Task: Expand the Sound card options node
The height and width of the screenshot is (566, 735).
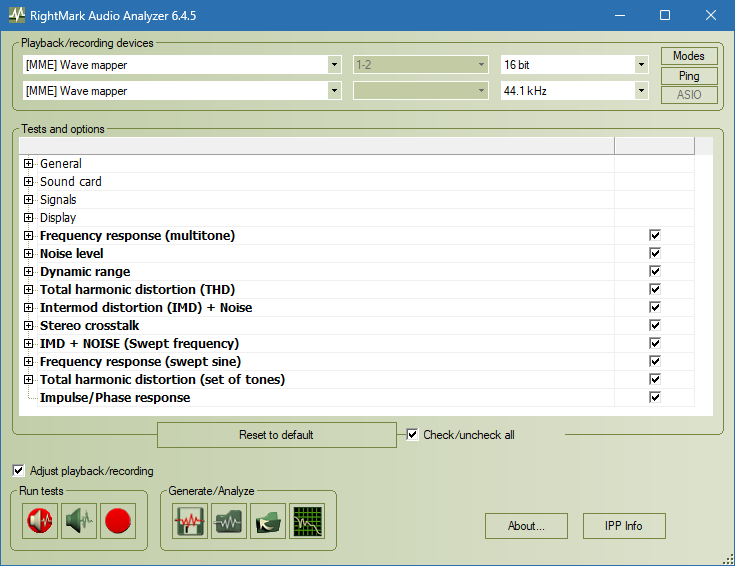Action: point(29,181)
